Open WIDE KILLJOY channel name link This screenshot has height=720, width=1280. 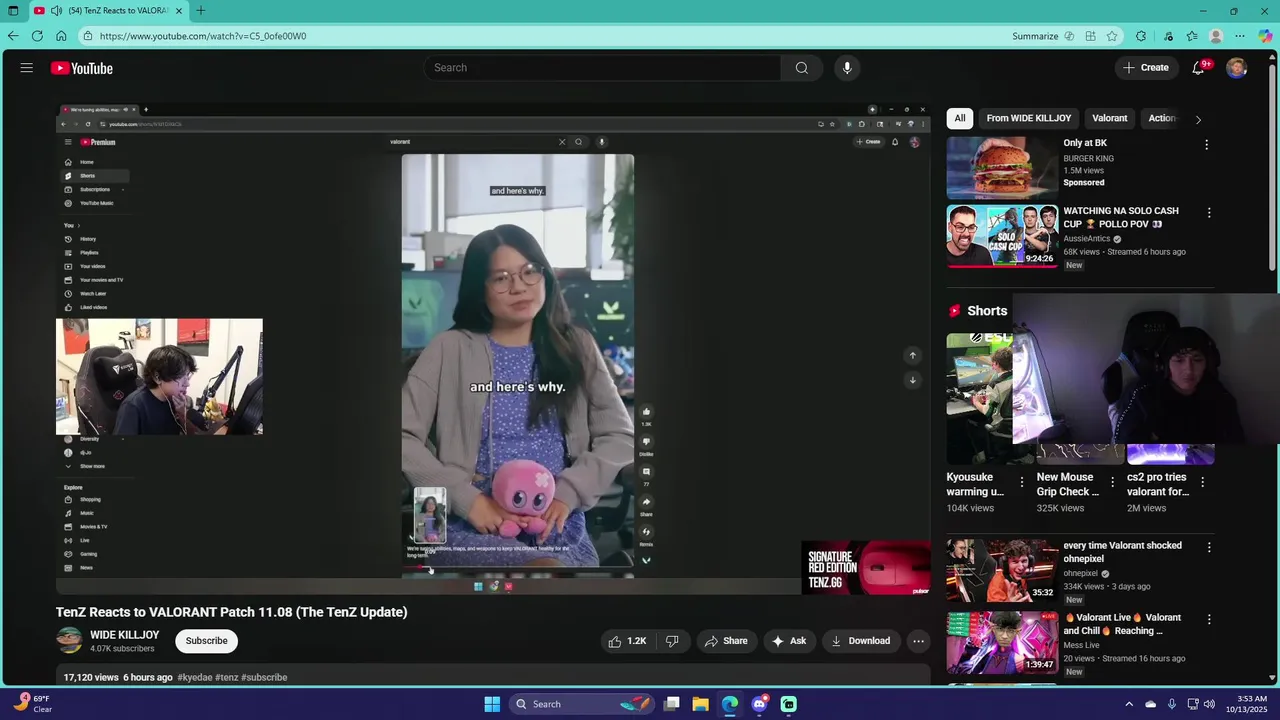point(124,635)
